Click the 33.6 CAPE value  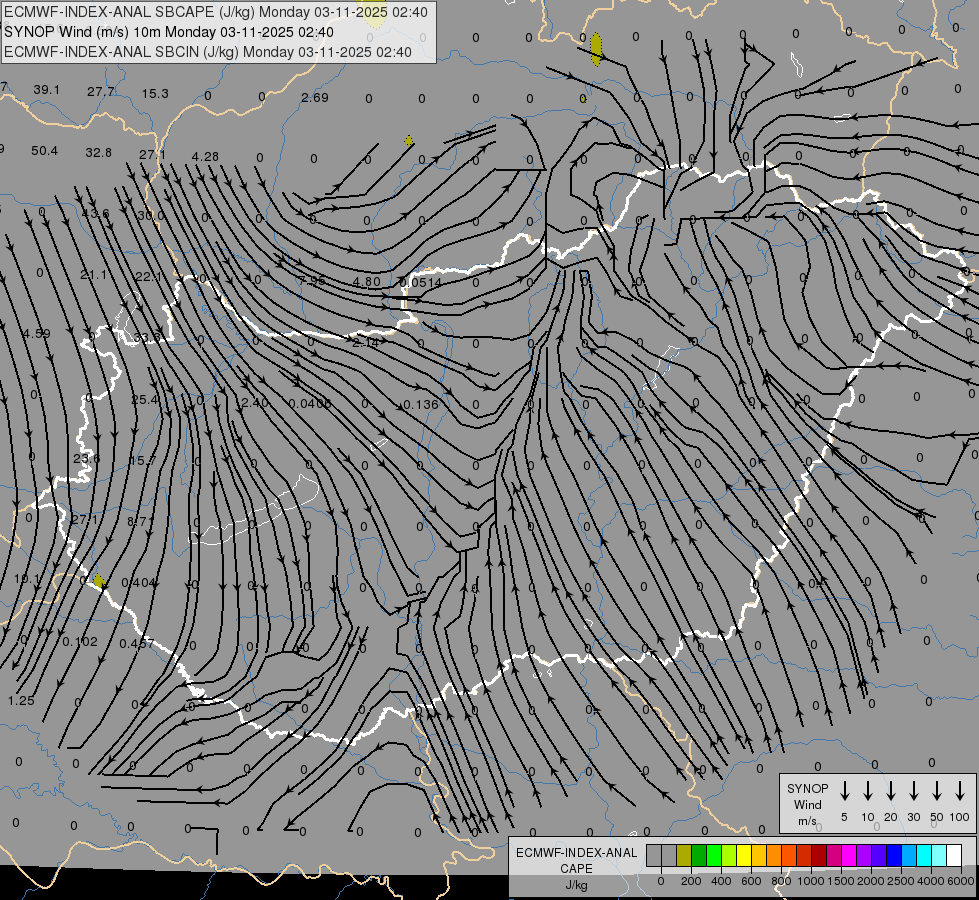click(x=147, y=338)
